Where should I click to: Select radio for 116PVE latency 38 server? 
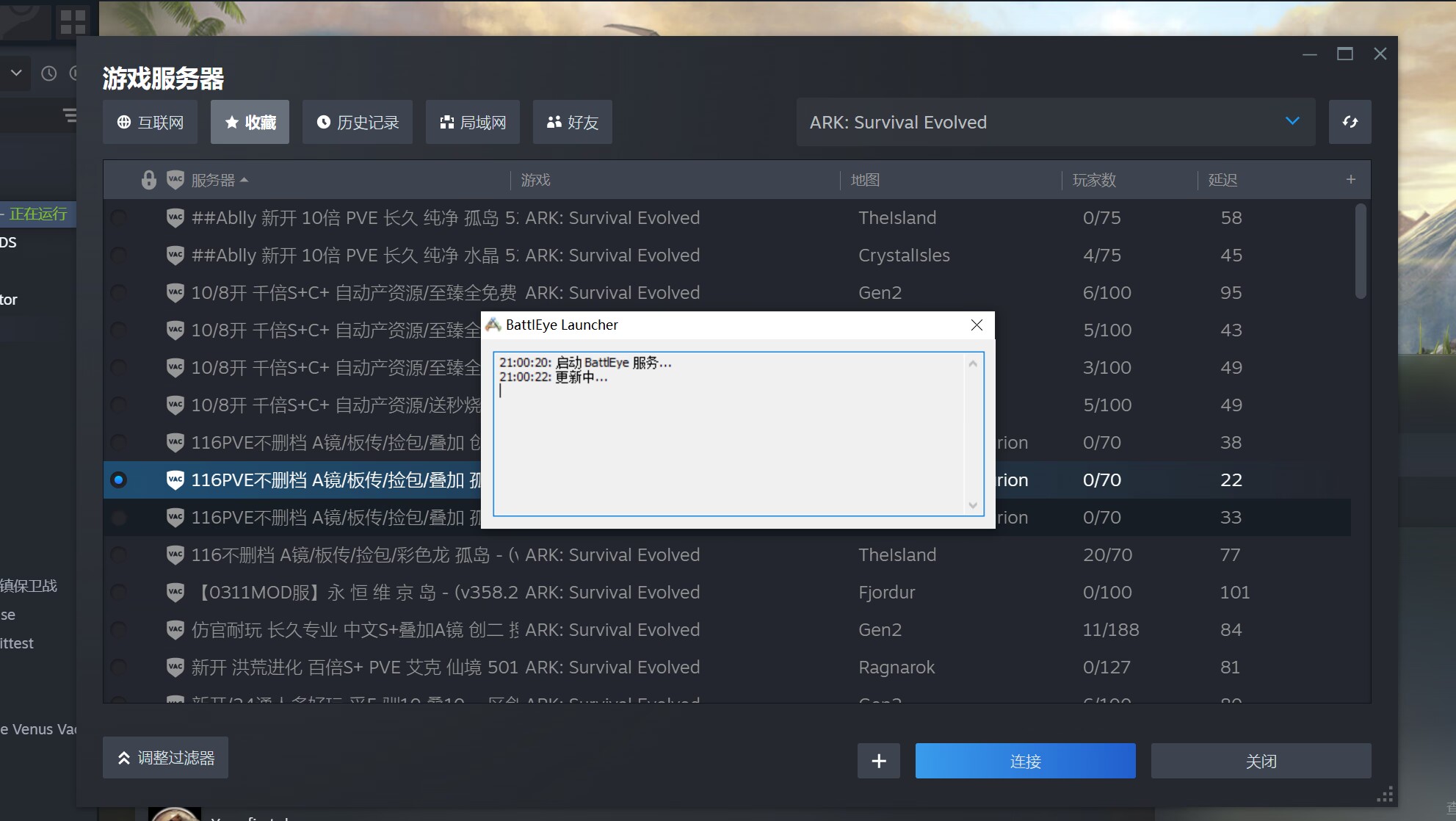point(118,442)
